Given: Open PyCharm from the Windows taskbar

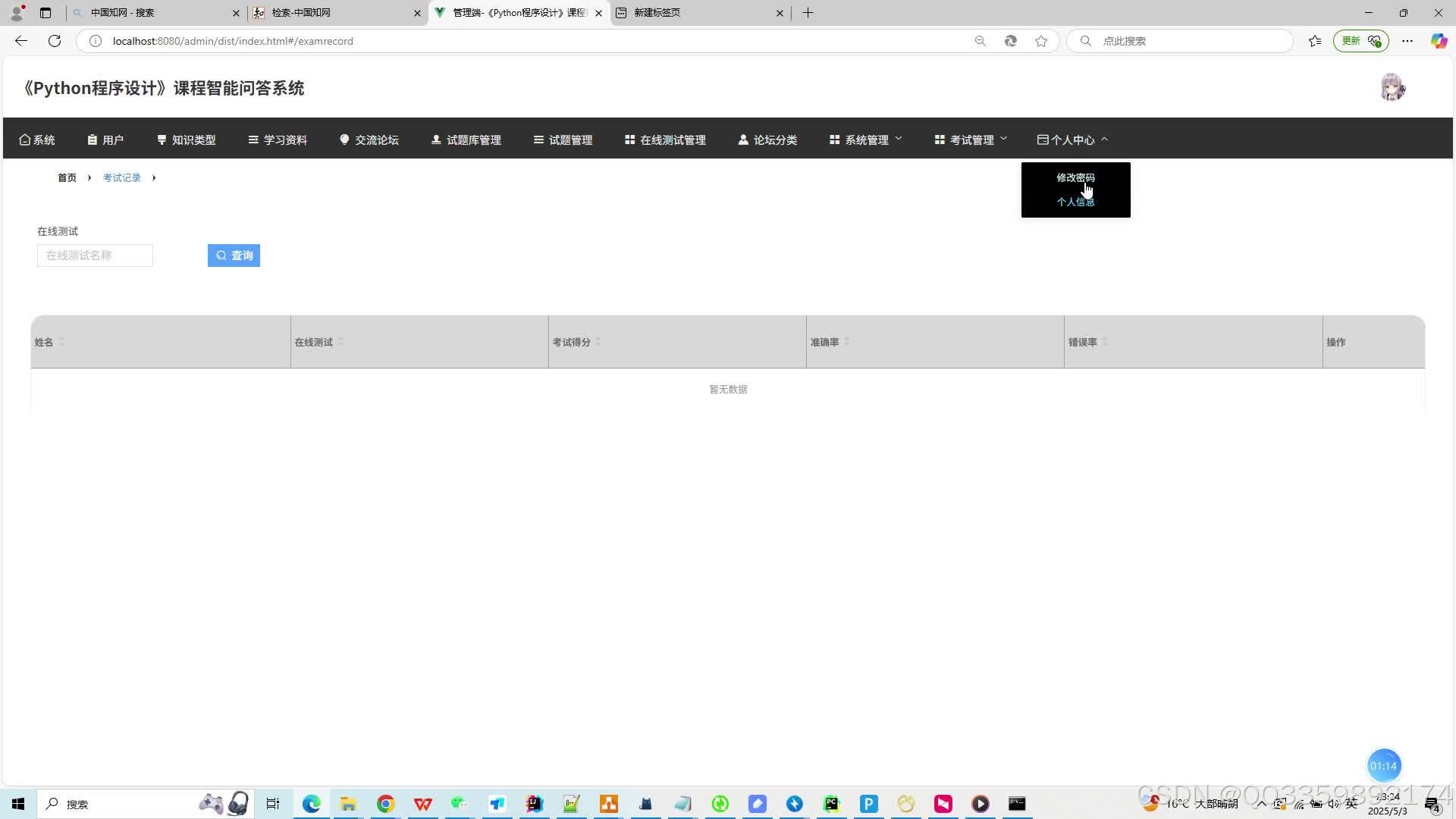Looking at the screenshot, I should [x=832, y=804].
